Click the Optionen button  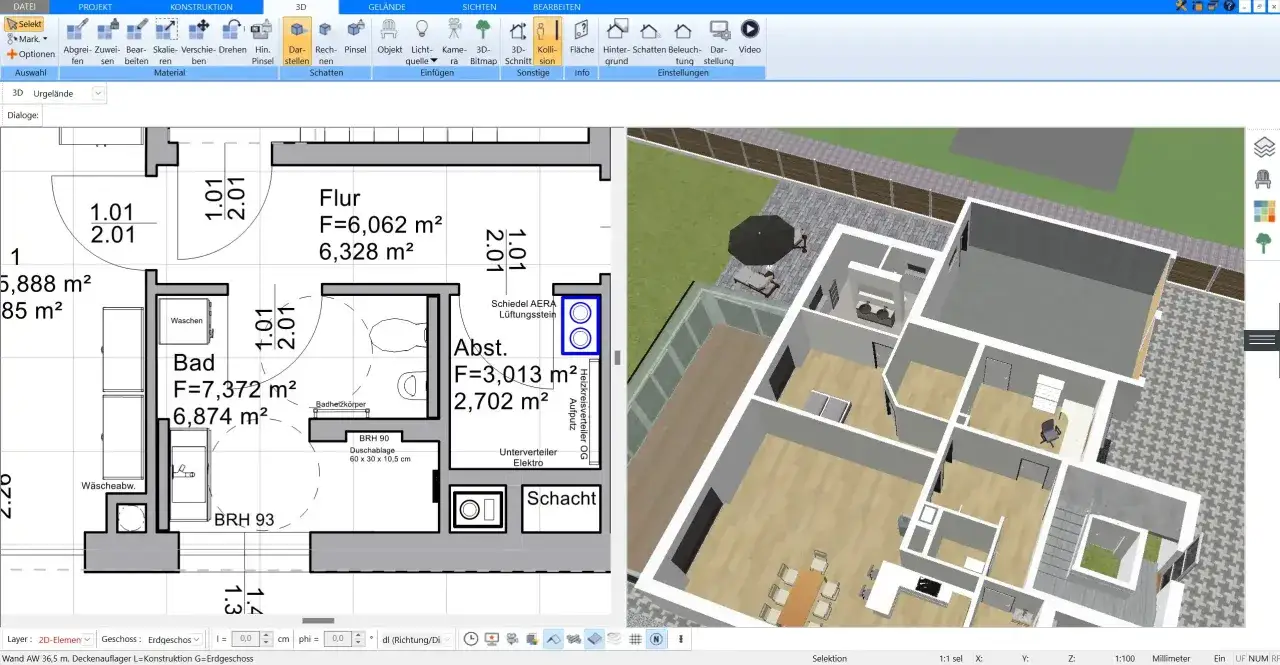point(31,54)
